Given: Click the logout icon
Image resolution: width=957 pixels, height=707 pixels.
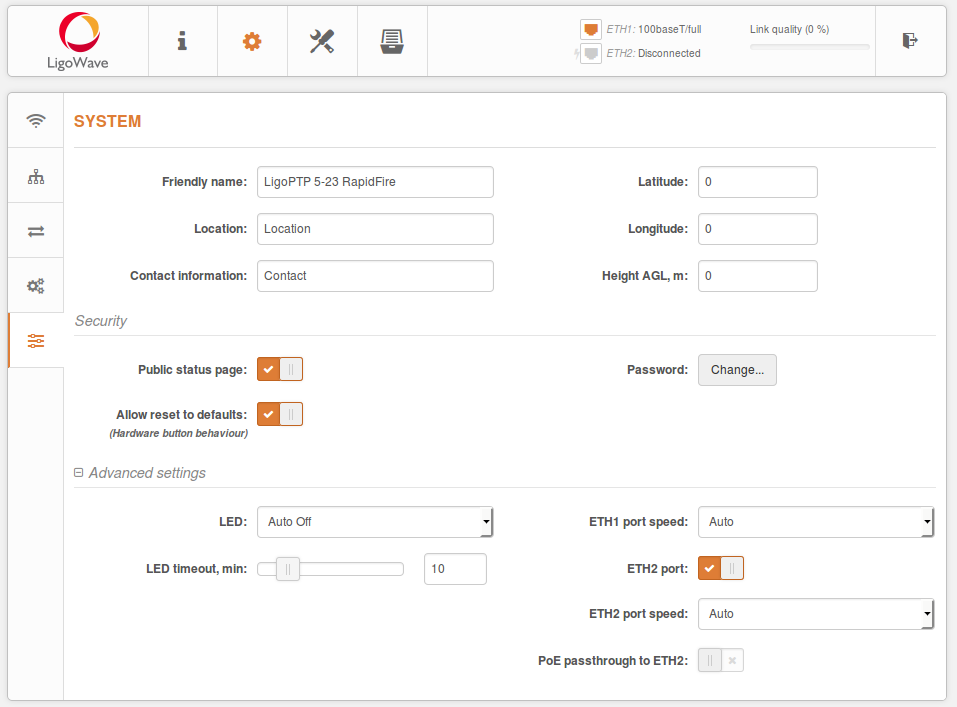Looking at the screenshot, I should 910,41.
